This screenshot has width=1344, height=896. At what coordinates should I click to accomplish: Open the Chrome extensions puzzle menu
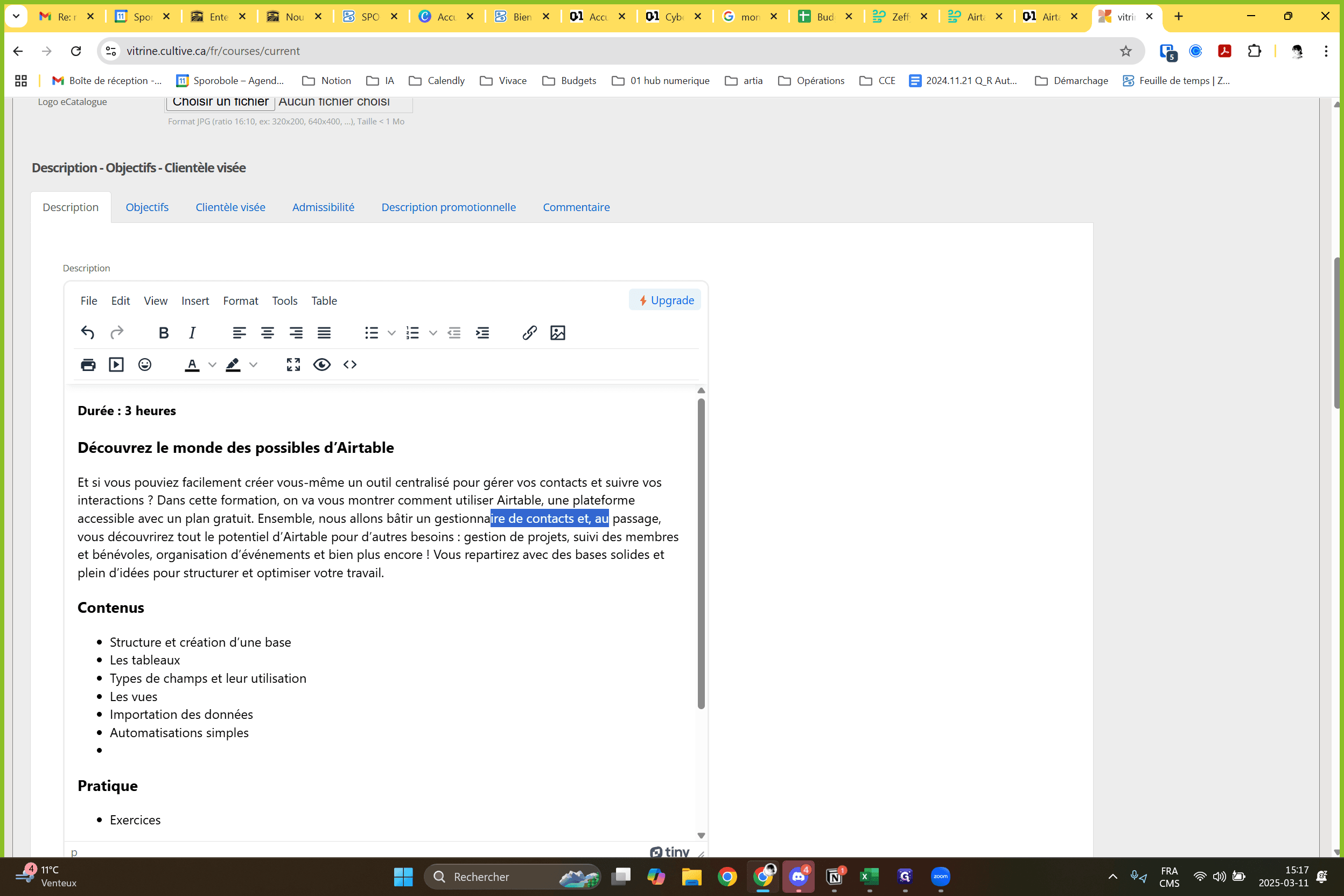tap(1254, 51)
